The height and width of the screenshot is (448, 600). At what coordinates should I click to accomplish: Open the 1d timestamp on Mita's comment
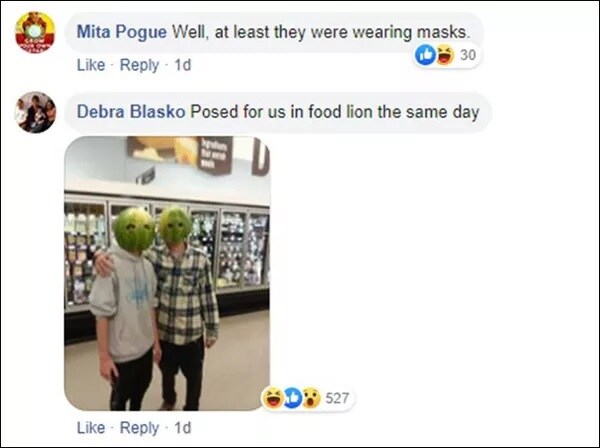pos(183,65)
